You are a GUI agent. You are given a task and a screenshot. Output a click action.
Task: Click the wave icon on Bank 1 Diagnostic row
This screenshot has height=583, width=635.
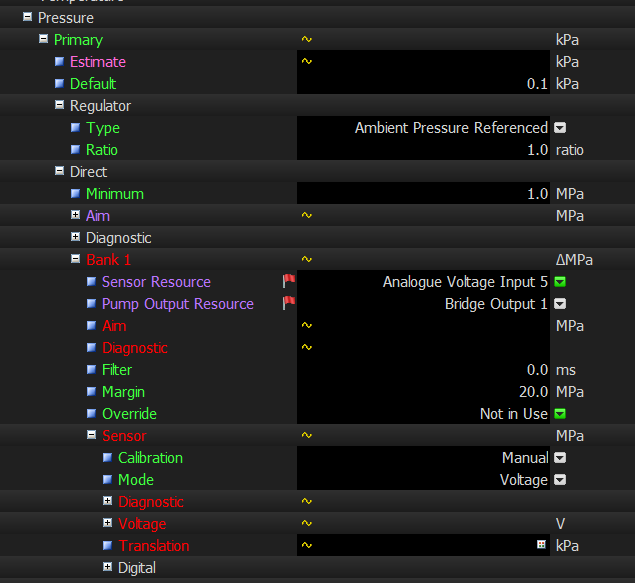coord(307,347)
